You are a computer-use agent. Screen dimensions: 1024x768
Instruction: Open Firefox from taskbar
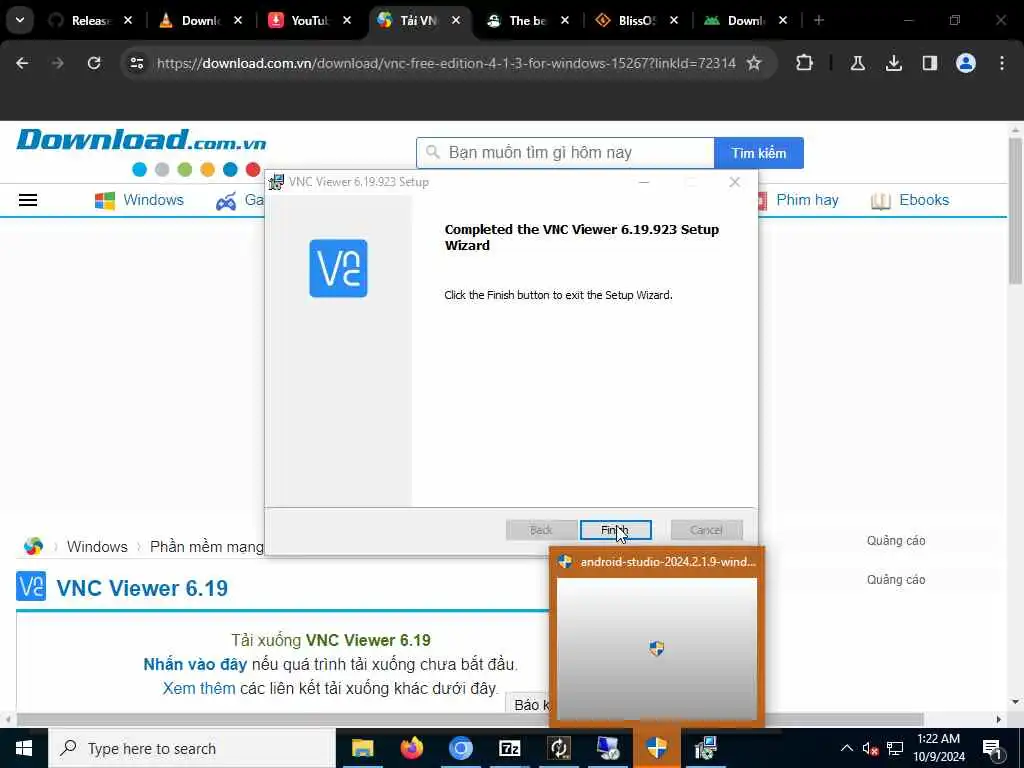[x=411, y=748]
